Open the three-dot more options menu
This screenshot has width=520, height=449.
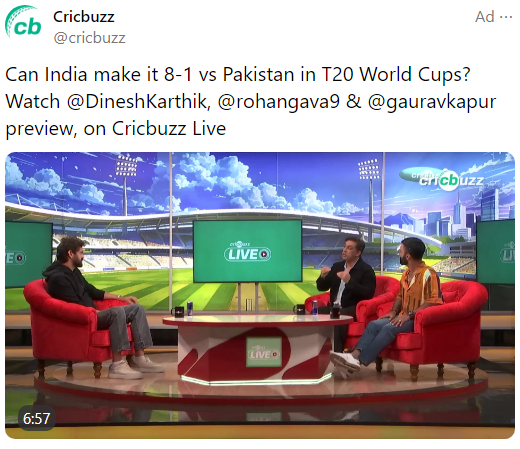coord(506,17)
